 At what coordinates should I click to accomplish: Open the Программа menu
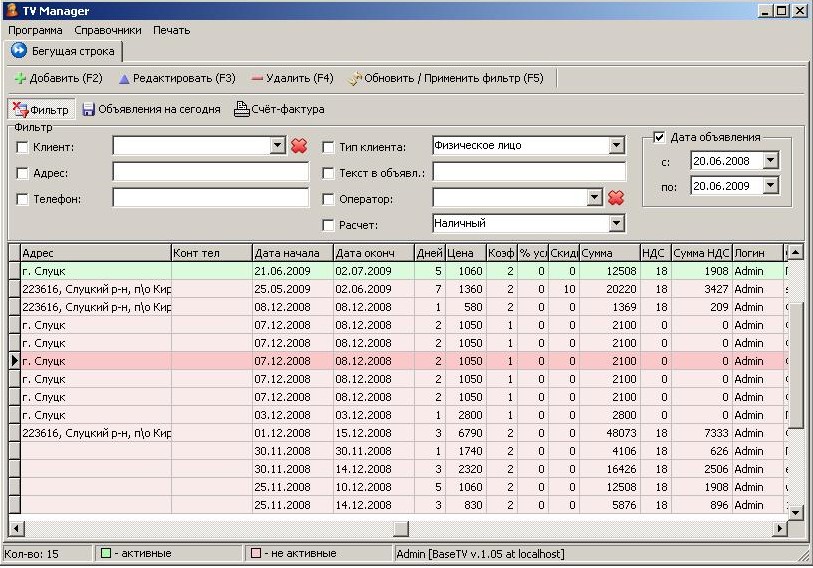[35, 30]
